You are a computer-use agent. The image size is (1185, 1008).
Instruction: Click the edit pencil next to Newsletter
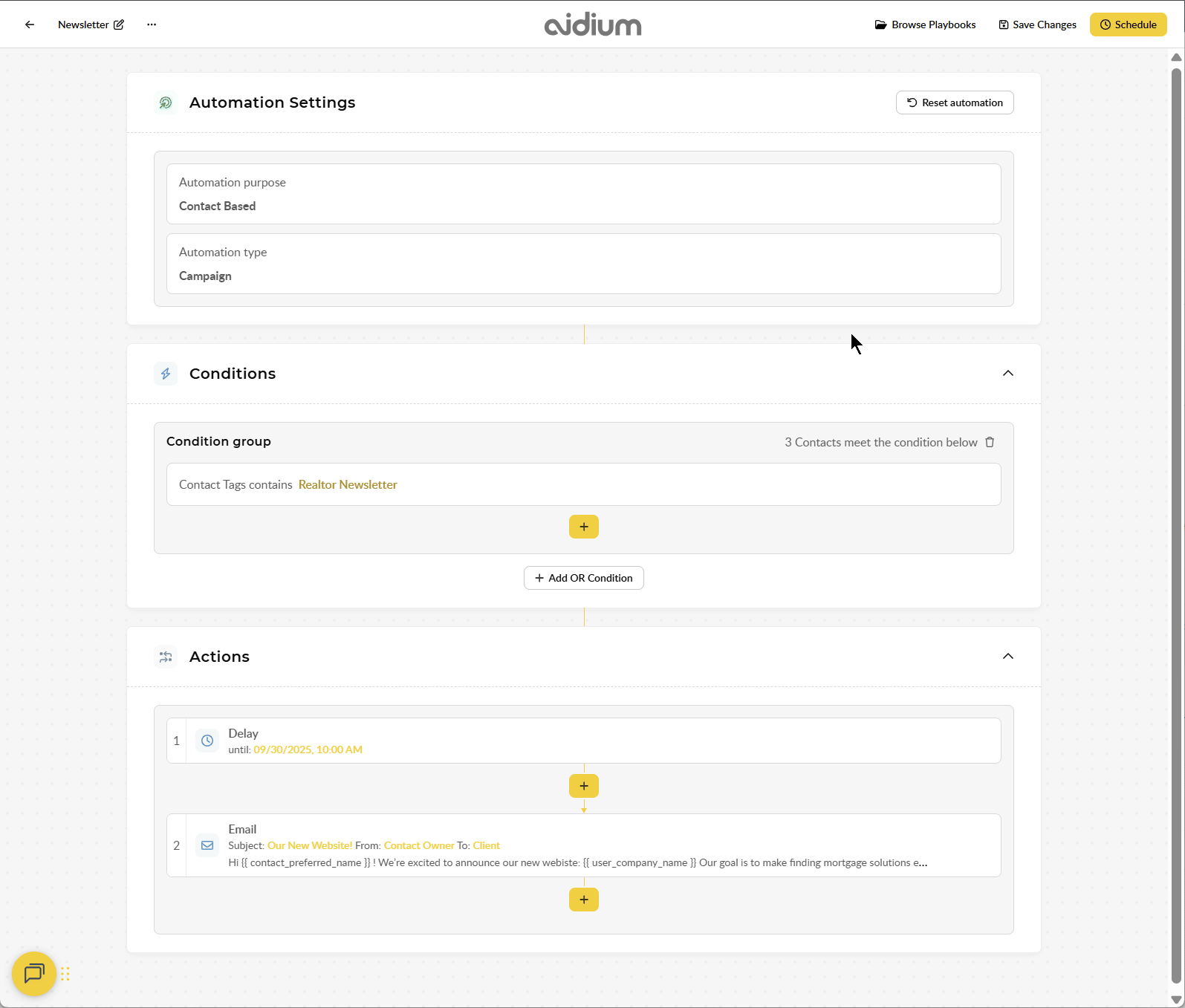click(119, 25)
